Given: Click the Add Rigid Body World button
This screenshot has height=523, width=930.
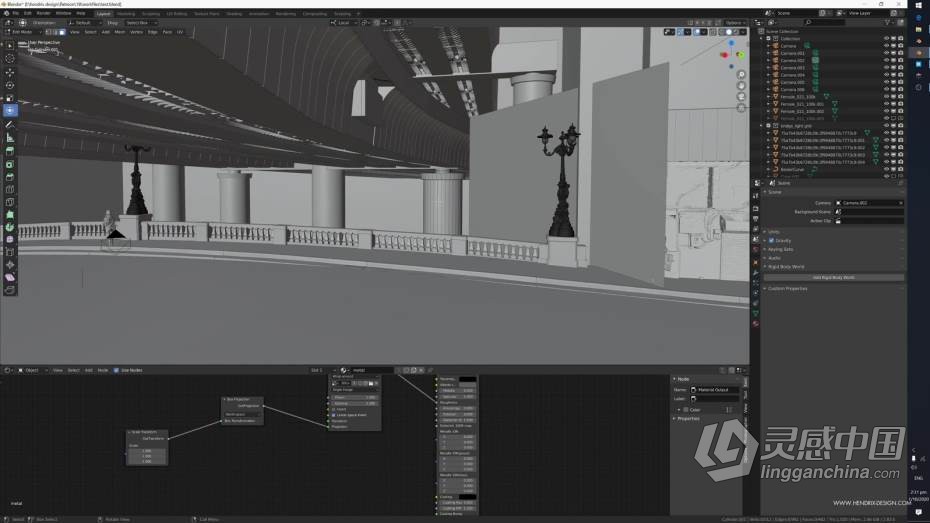Looking at the screenshot, I should (x=834, y=278).
